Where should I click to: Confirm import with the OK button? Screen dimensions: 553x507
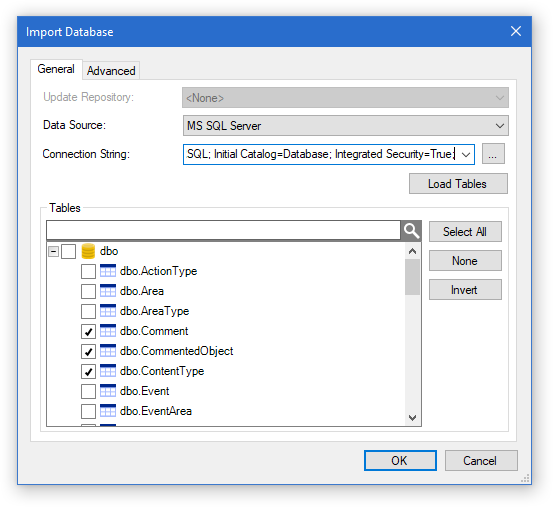[x=400, y=460]
